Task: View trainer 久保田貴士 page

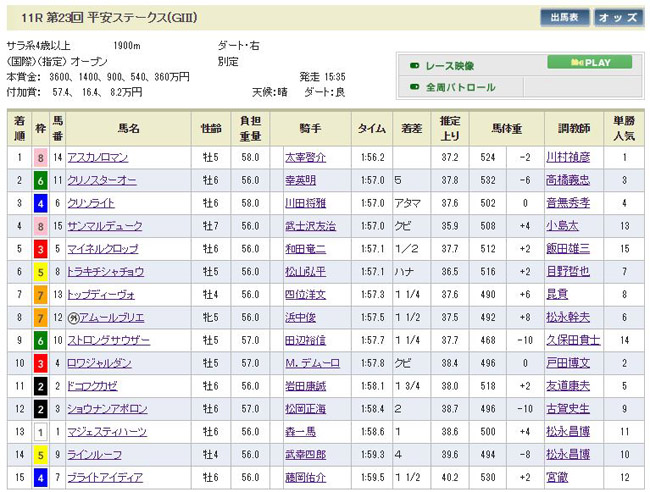Action: pos(574,341)
